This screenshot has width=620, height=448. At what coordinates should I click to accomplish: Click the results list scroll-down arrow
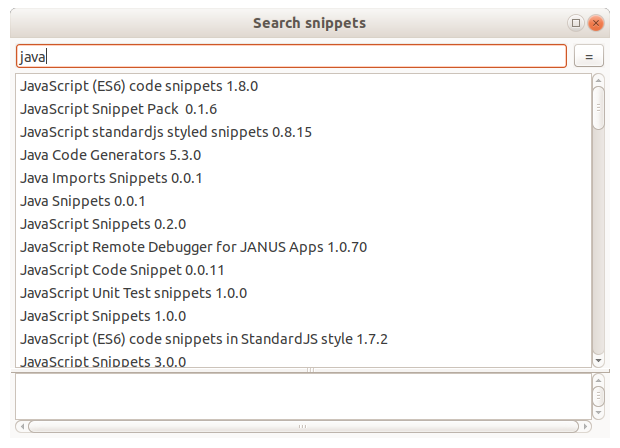[598, 360]
